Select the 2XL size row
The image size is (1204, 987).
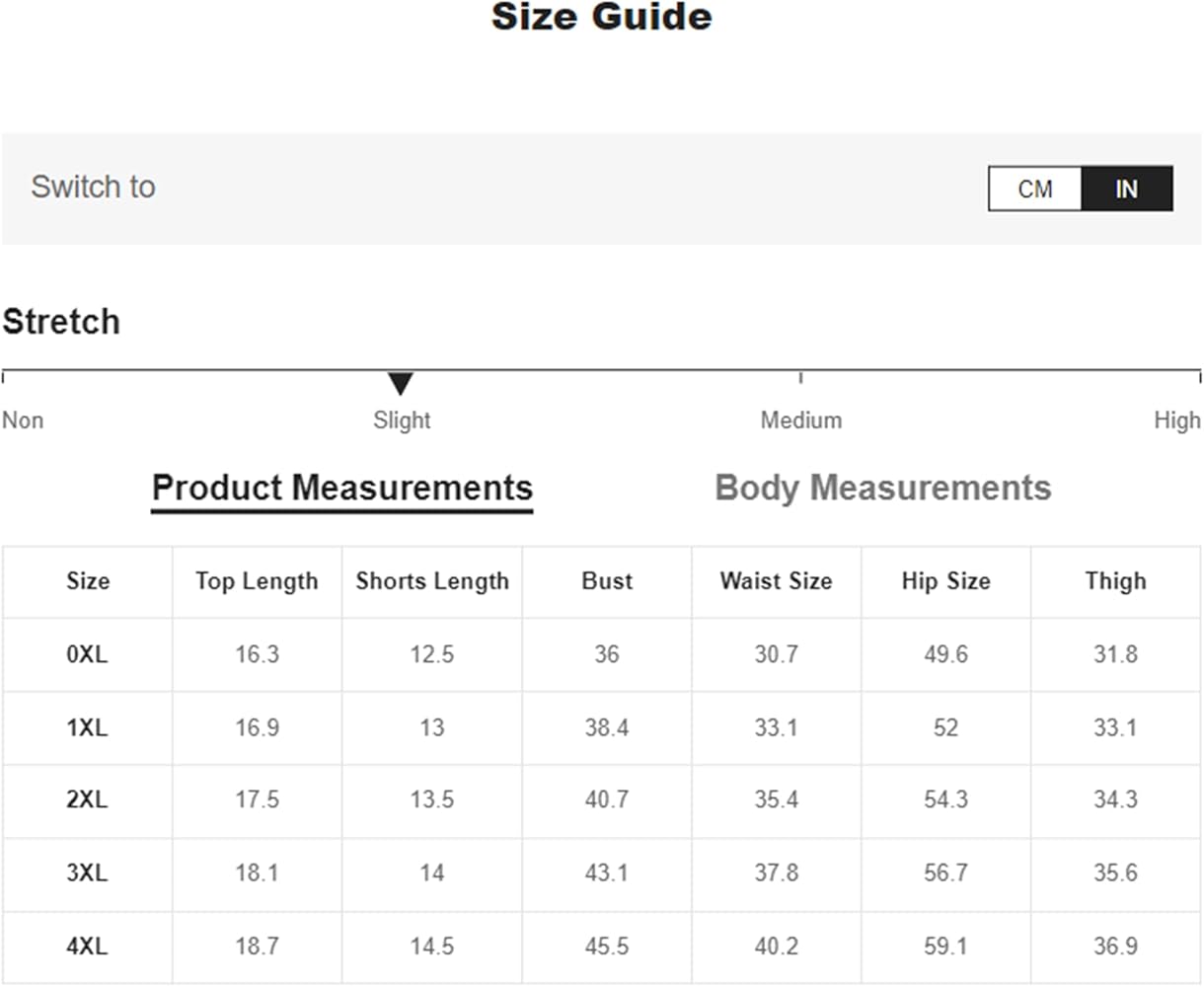coord(87,799)
